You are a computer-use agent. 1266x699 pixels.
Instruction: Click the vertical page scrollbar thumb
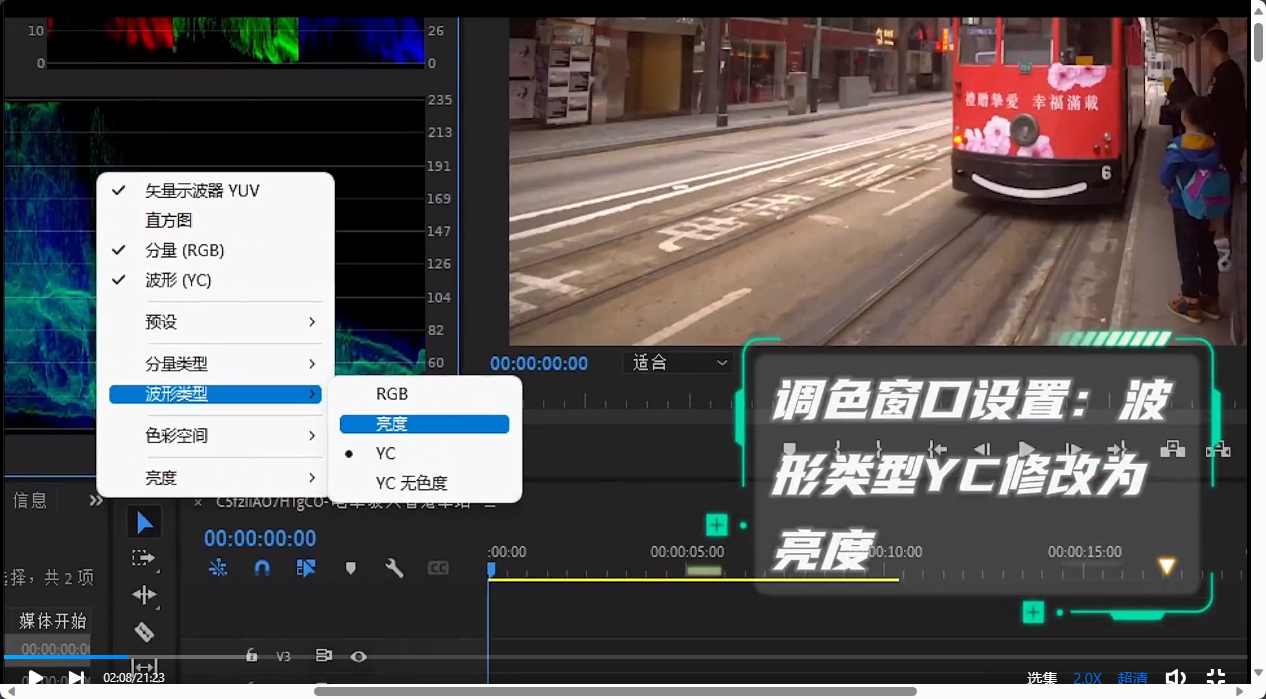1258,43
